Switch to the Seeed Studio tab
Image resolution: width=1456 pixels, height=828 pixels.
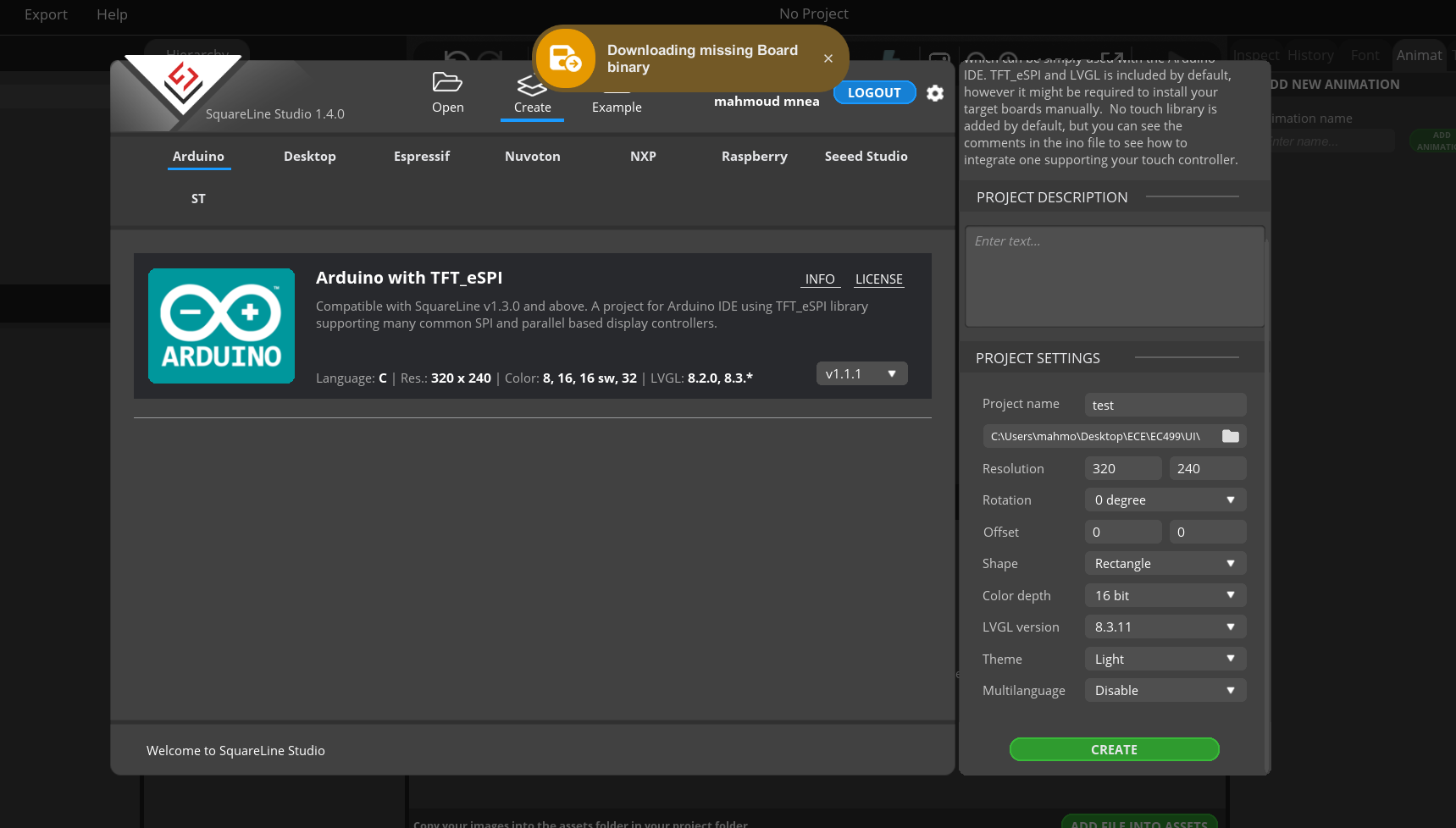(866, 157)
